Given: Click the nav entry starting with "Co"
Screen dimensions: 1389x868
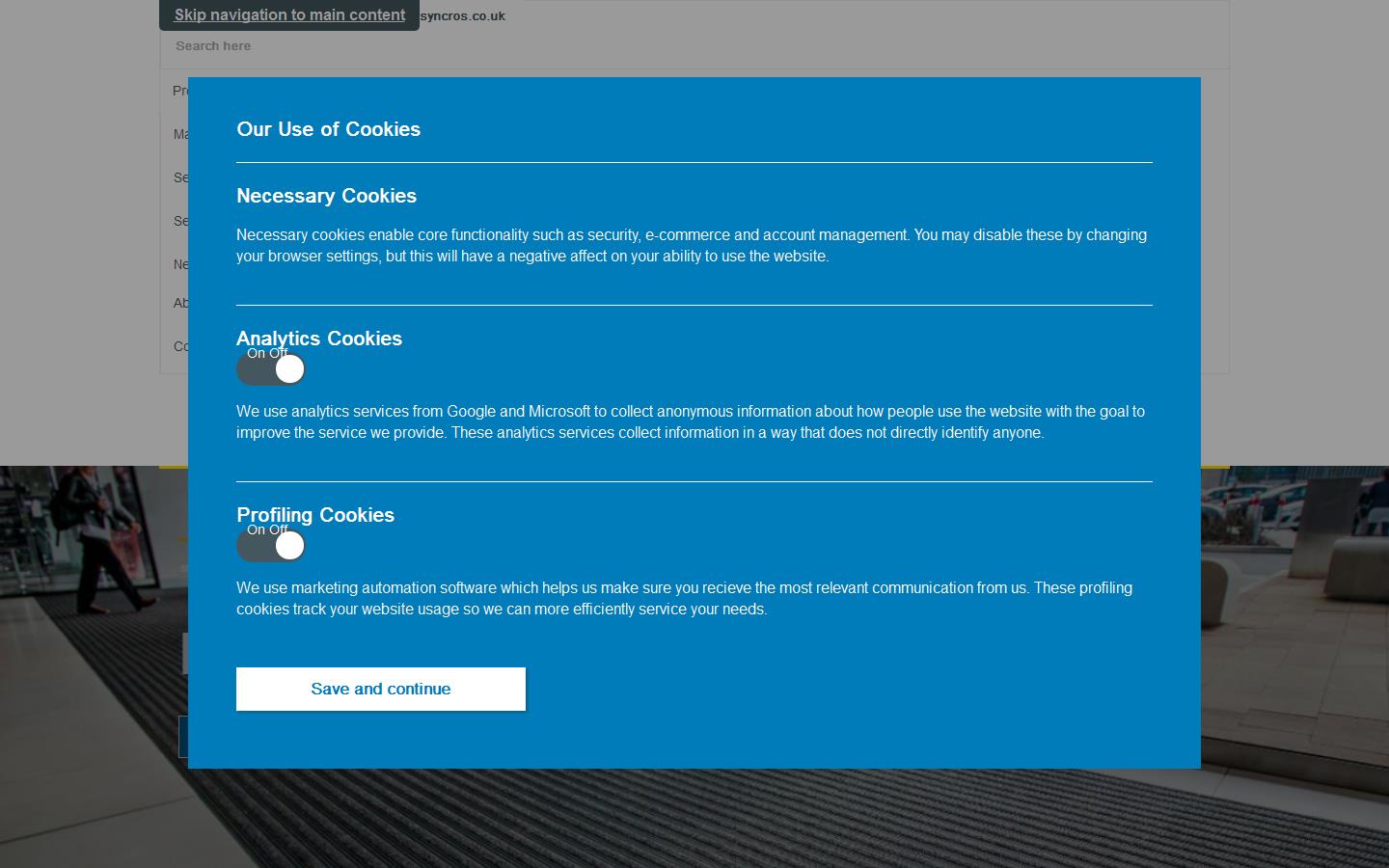Looking at the screenshot, I should click(x=179, y=346).
